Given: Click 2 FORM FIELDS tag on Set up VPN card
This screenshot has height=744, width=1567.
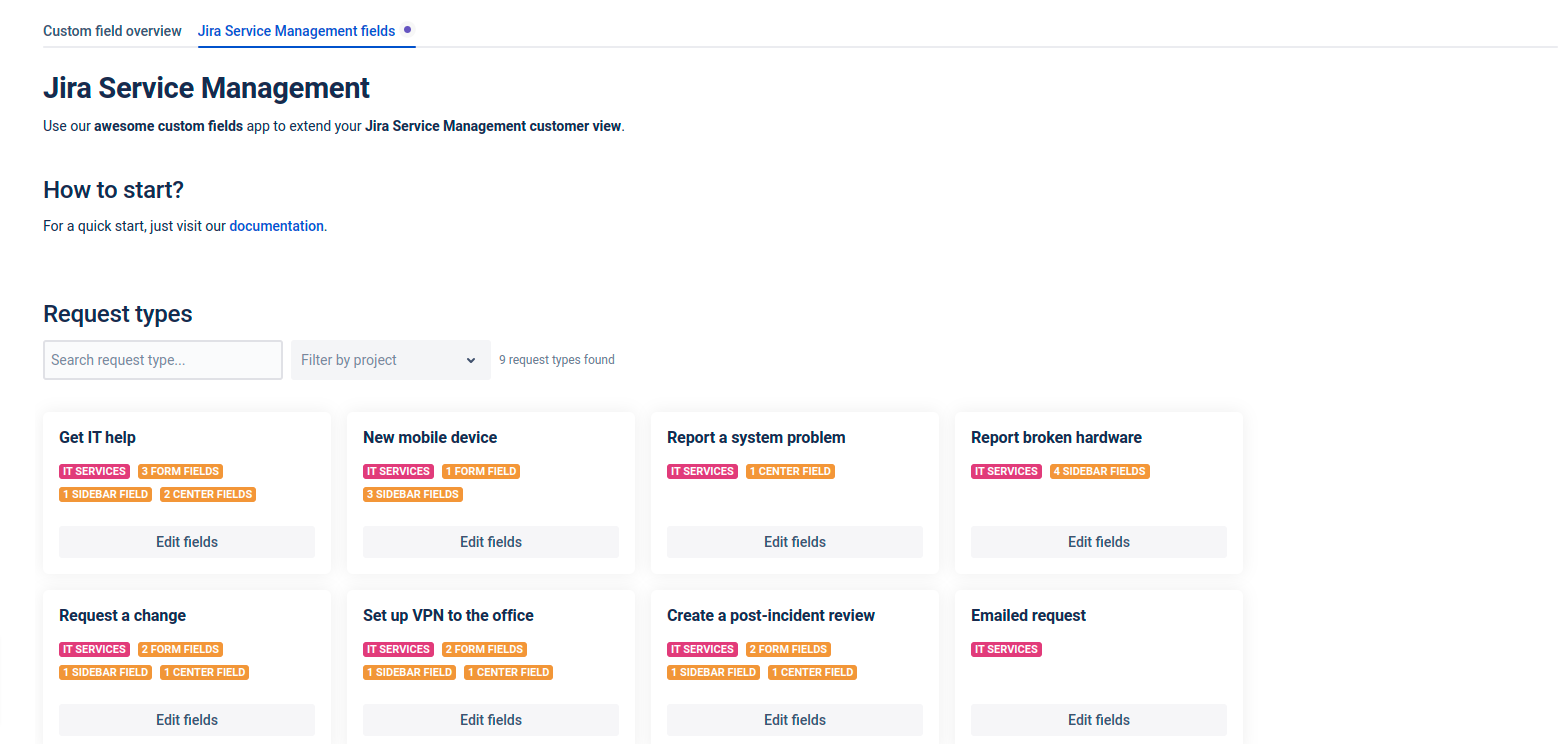Looking at the screenshot, I should [484, 649].
